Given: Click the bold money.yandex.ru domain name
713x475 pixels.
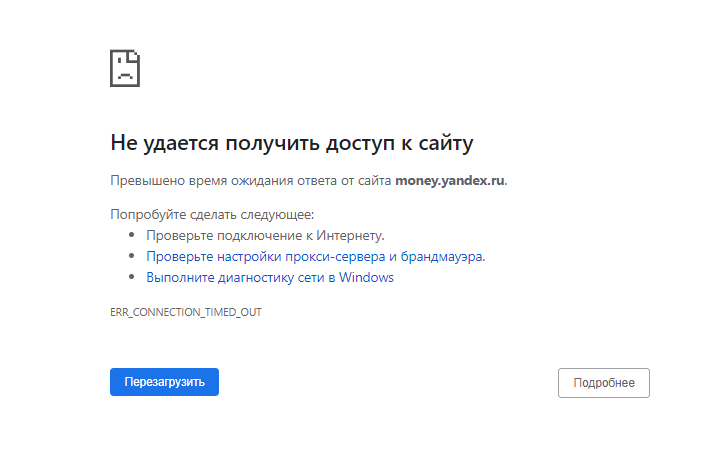Looking at the screenshot, I should (450, 181).
